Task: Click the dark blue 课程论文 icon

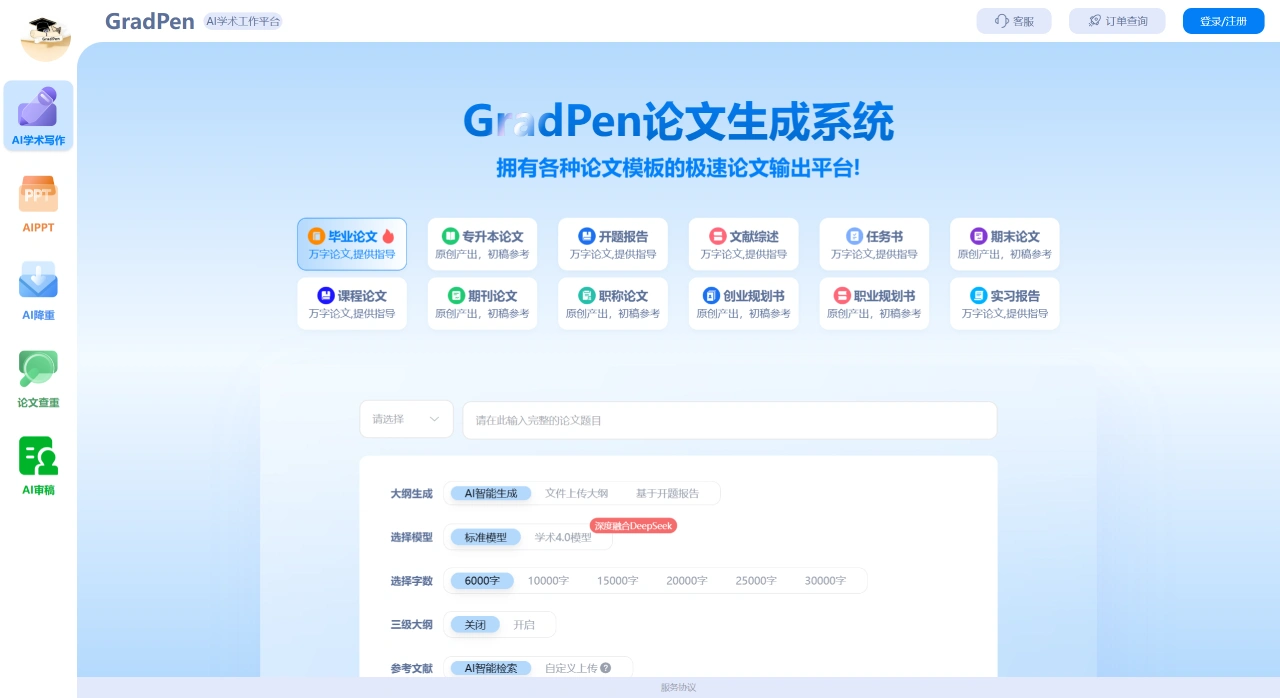Action: 325,296
